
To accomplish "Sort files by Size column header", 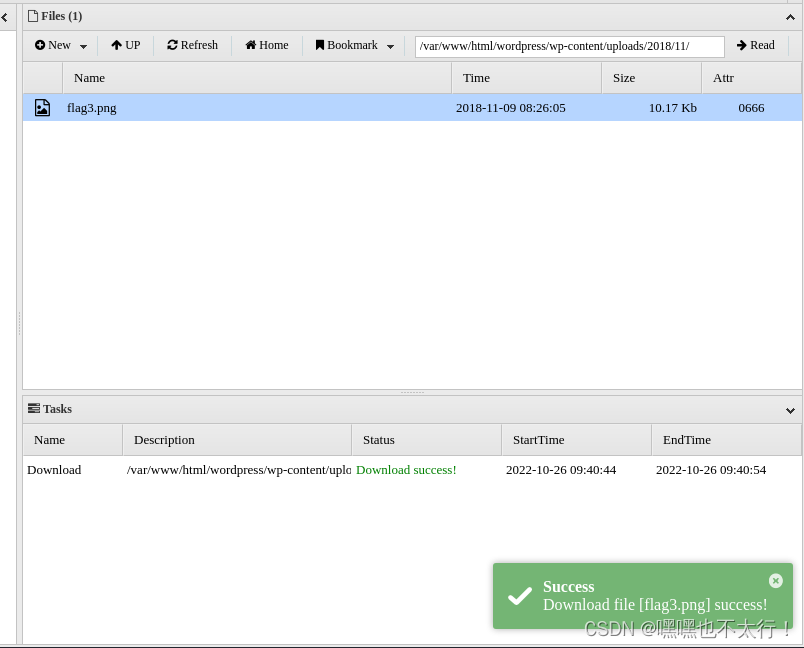I will click(x=652, y=78).
